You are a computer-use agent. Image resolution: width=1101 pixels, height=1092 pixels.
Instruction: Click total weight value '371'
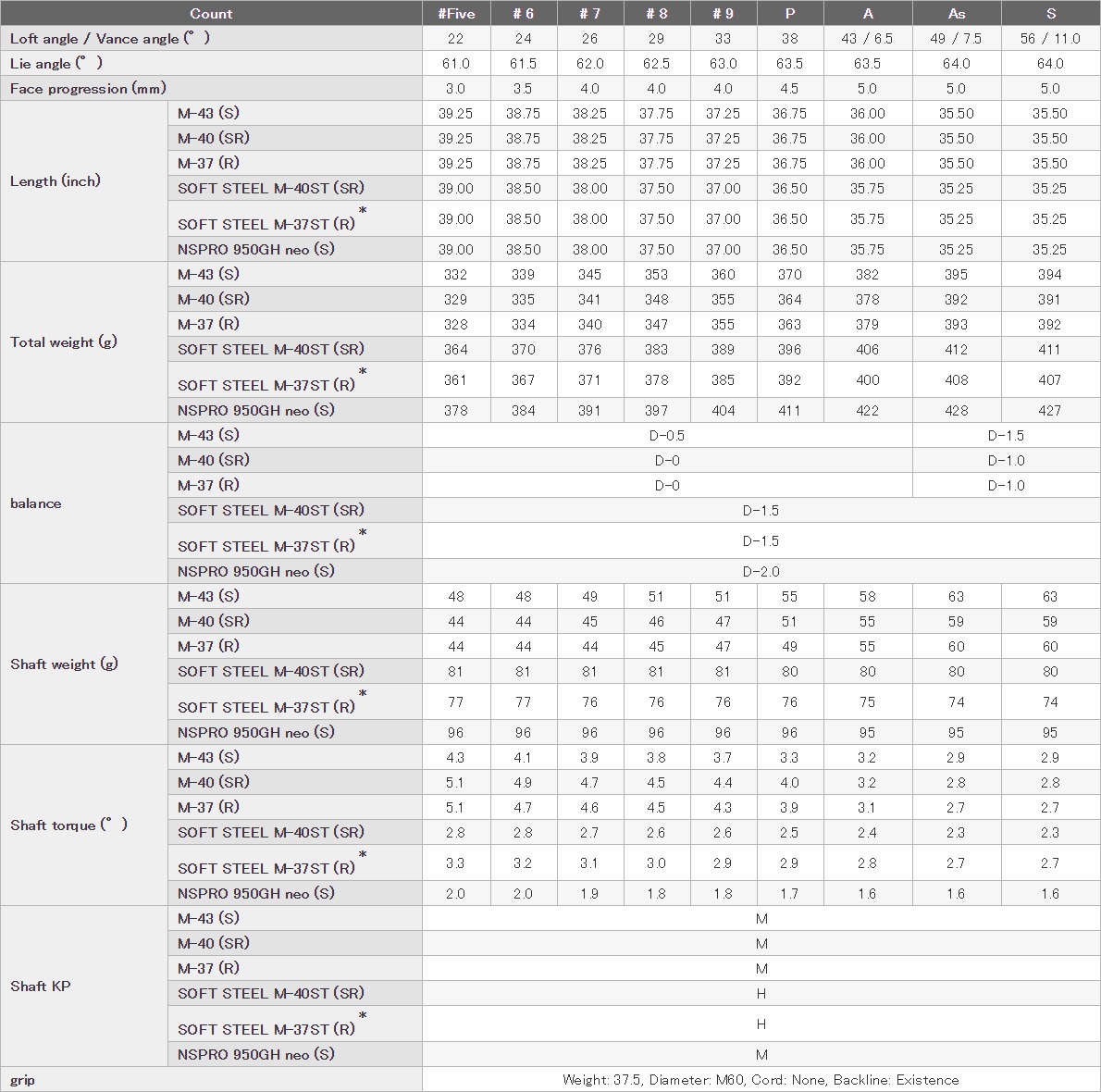(x=590, y=380)
